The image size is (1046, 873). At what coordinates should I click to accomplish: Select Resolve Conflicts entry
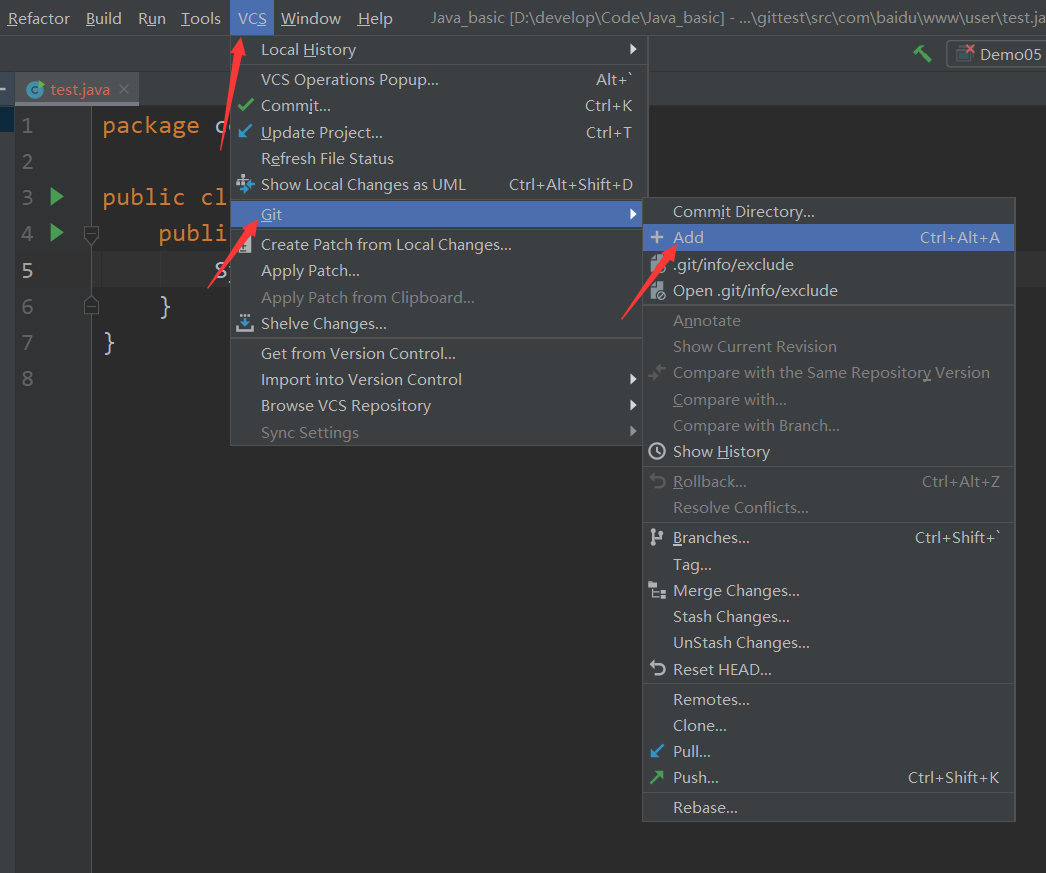[x=829, y=507]
